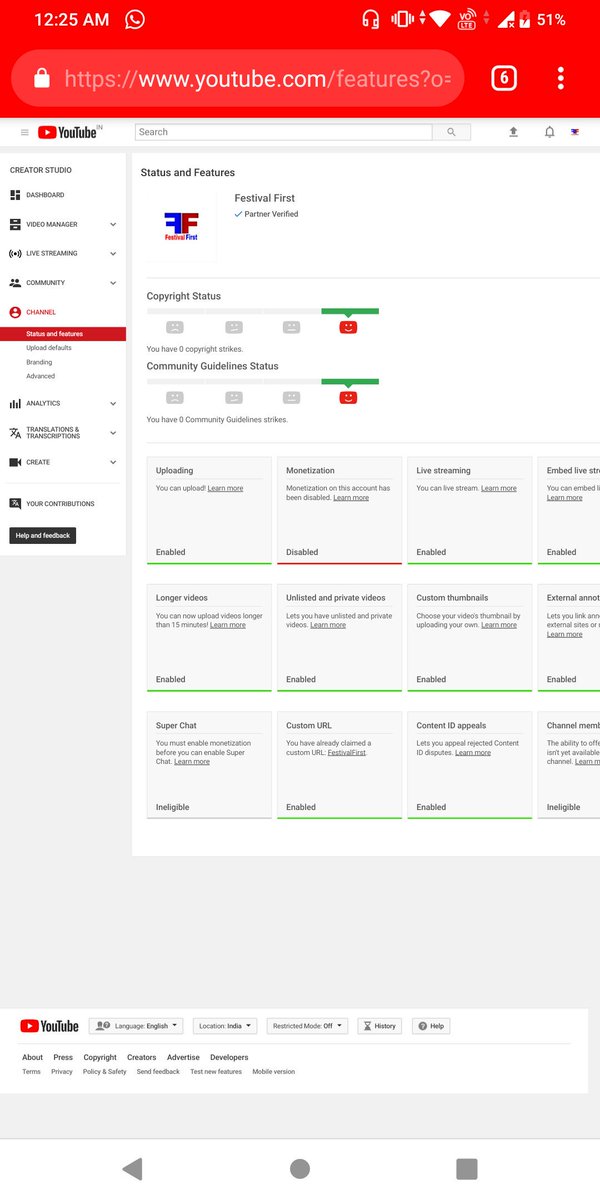Click the Video Manager icon
The height and width of the screenshot is (1200, 600).
click(15, 224)
